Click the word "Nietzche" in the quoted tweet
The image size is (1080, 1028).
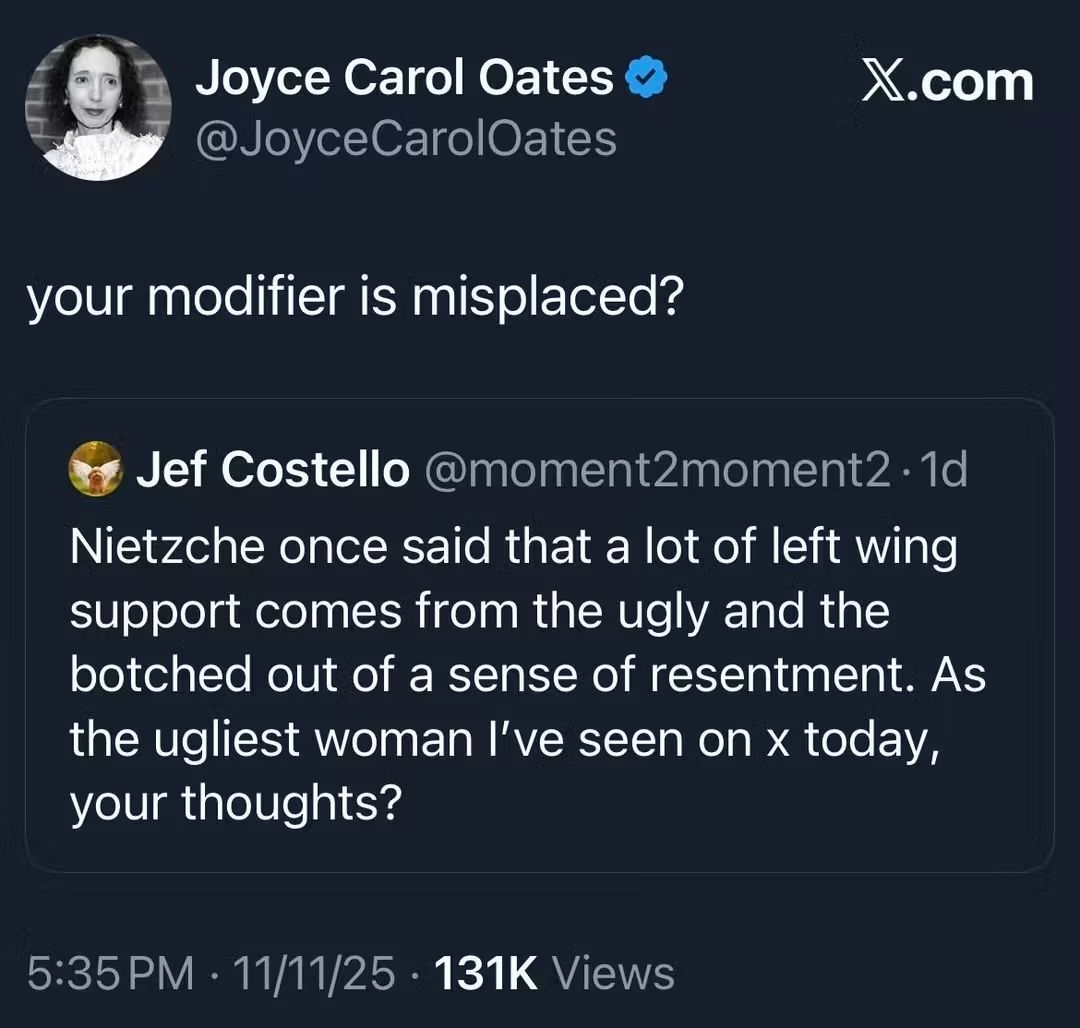pyautogui.click(x=167, y=547)
